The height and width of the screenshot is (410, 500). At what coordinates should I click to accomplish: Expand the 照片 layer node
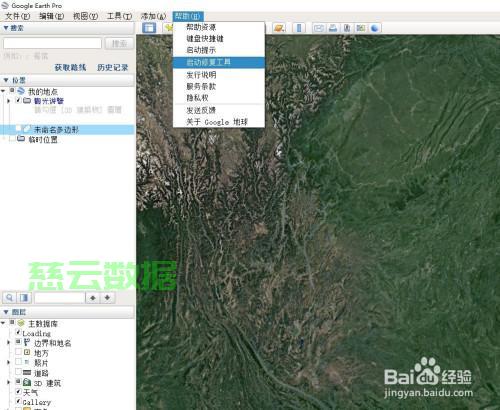tap(9, 362)
